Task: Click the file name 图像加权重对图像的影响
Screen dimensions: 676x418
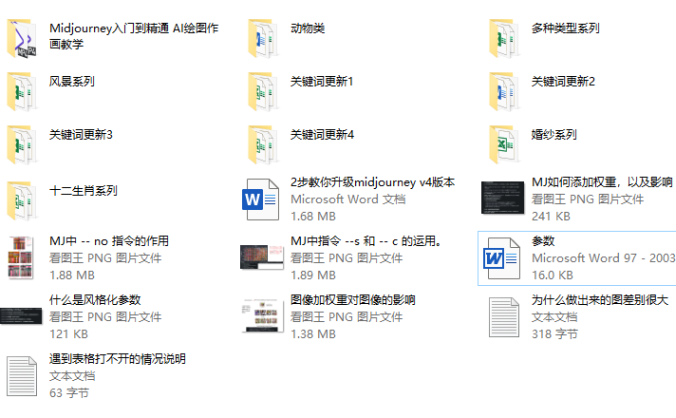Action: 353,300
